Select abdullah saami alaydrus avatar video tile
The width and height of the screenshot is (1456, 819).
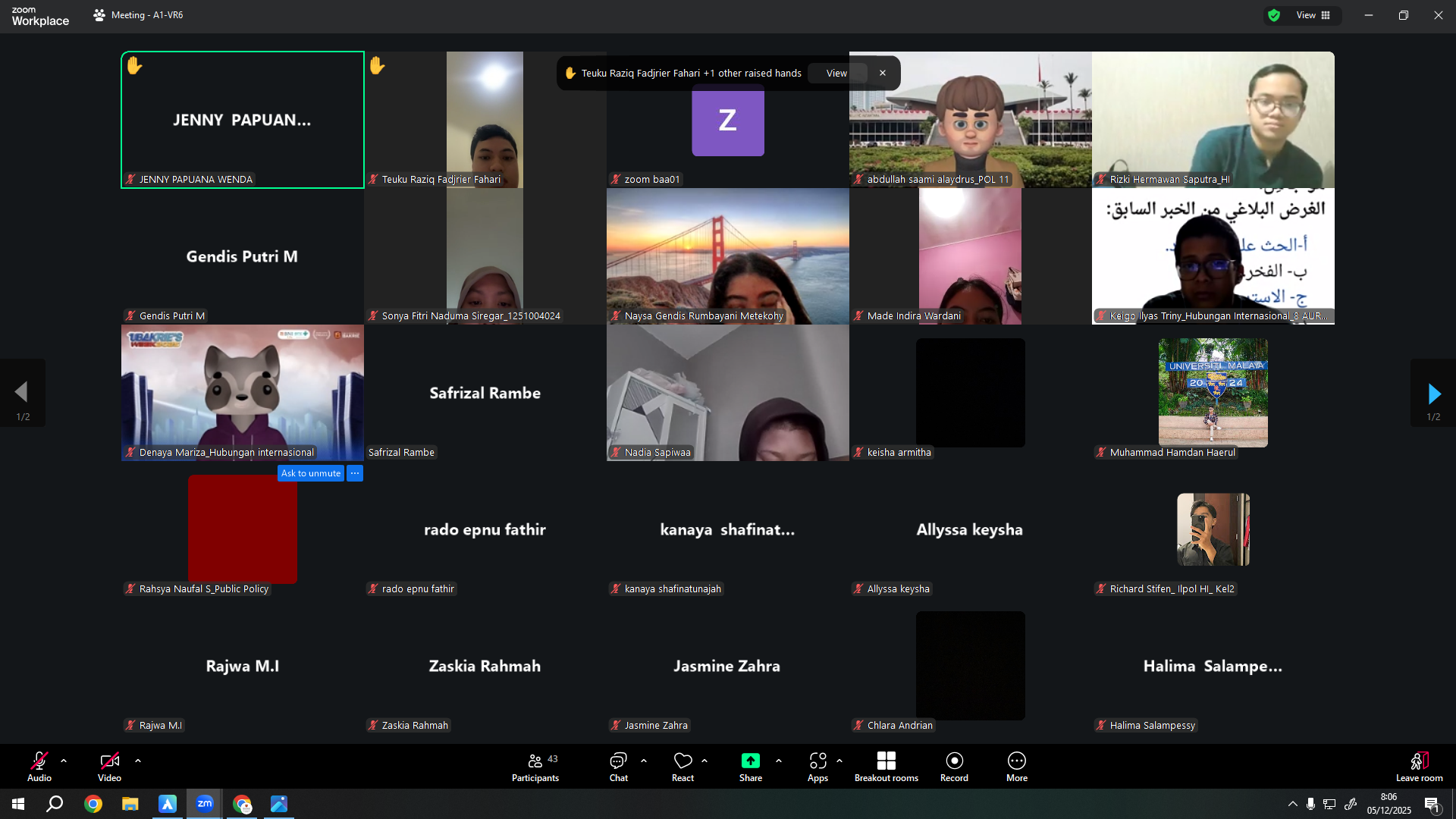[971, 120]
